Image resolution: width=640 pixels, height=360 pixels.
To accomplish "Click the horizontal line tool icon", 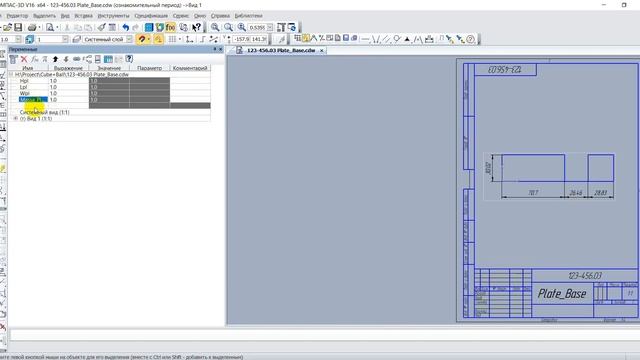I will [x=365, y=39].
